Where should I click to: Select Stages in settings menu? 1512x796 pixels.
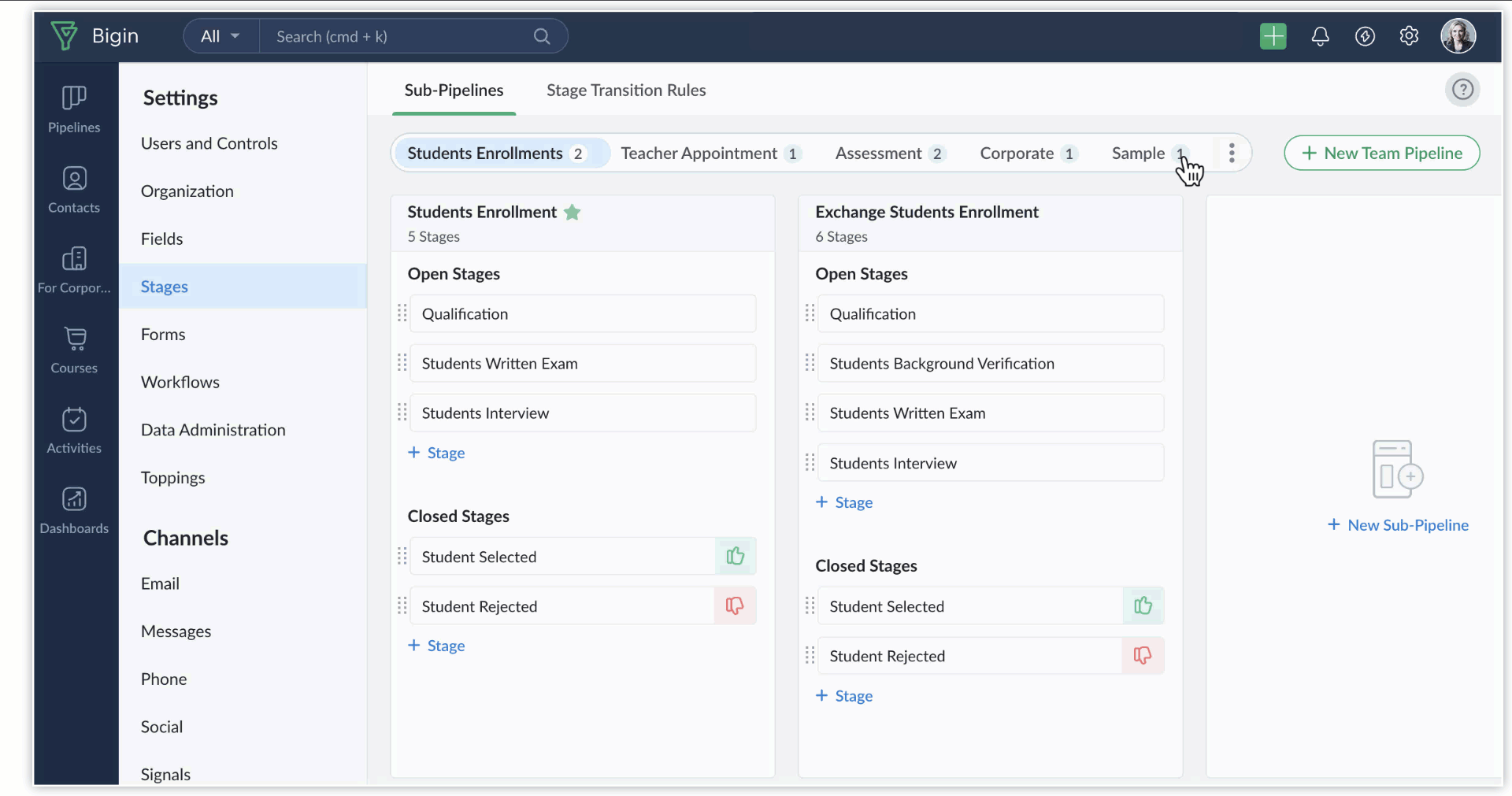243,287
